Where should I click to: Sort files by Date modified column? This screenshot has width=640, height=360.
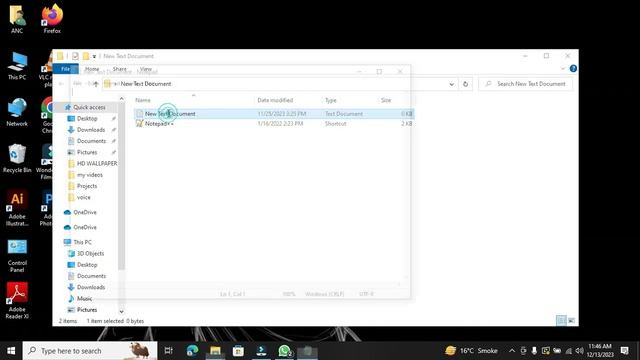coord(275,100)
